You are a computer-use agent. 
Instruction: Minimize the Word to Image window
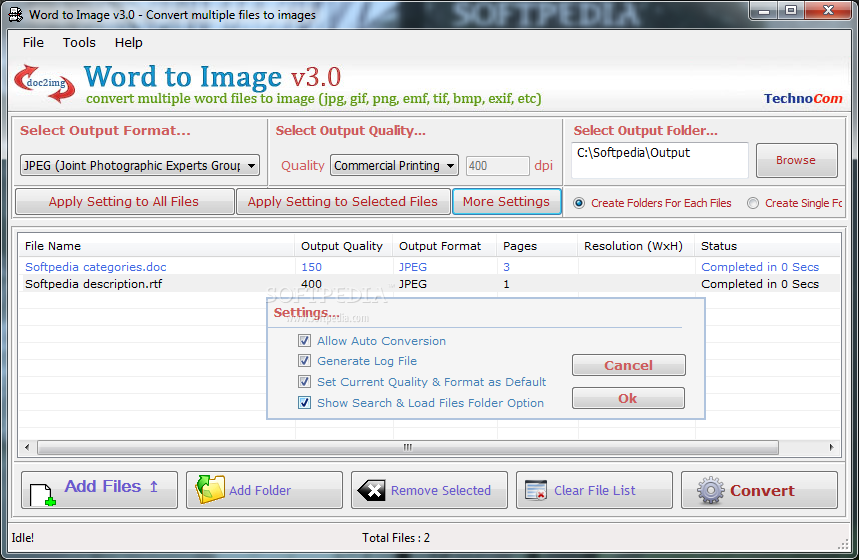(765, 10)
